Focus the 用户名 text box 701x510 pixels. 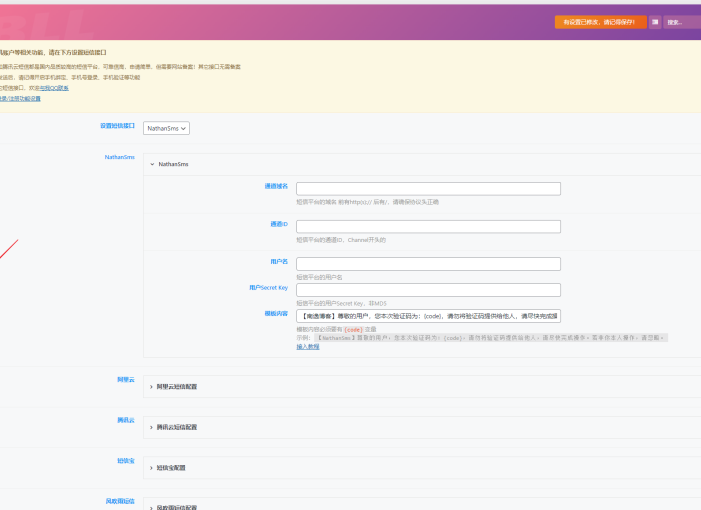click(428, 264)
